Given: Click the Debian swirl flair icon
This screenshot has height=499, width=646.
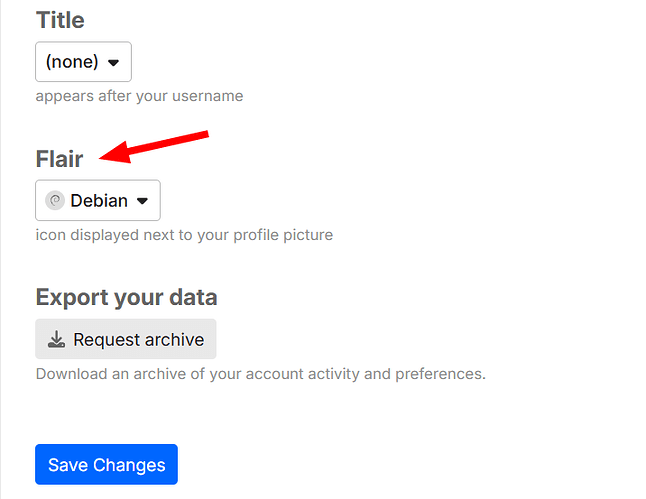Looking at the screenshot, I should (55, 201).
